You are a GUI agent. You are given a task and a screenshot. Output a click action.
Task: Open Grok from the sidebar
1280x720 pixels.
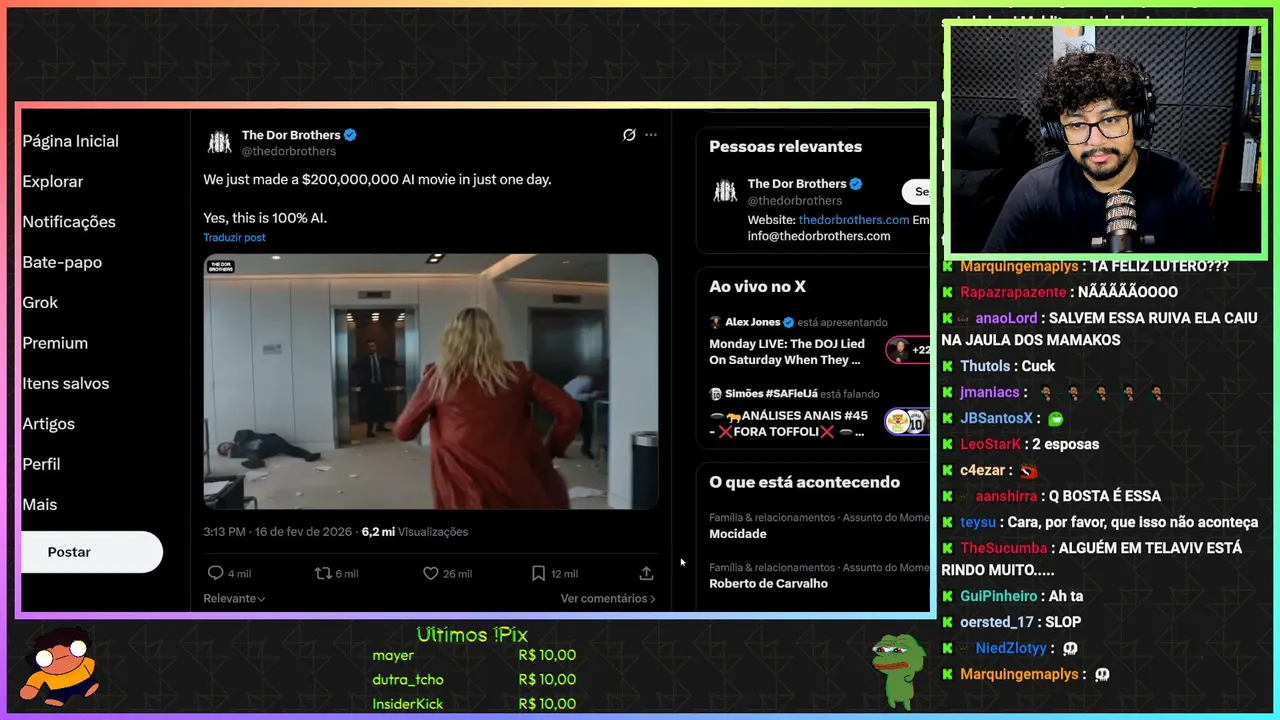pyautogui.click(x=40, y=302)
